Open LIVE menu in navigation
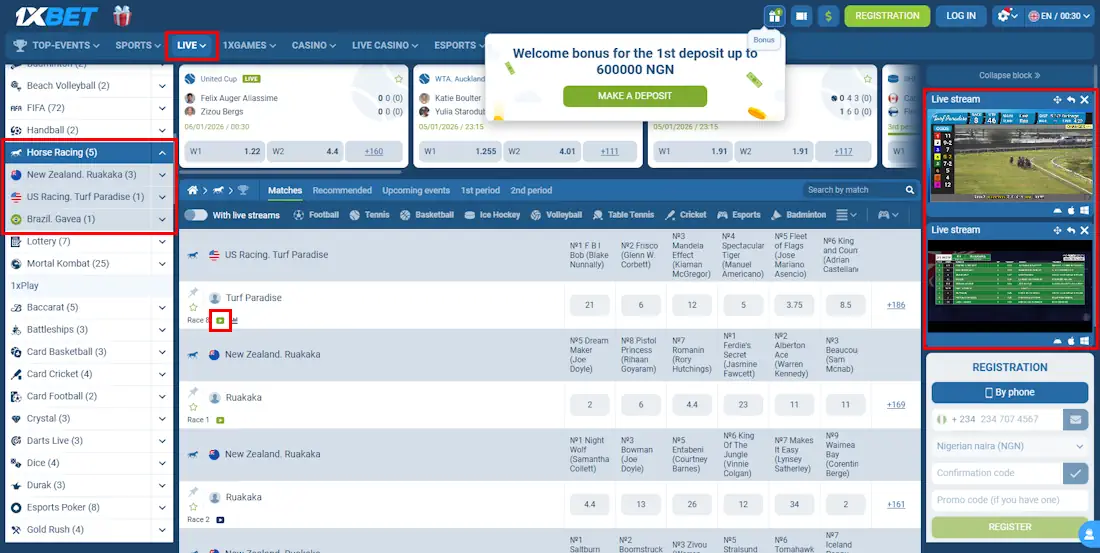 pos(192,46)
